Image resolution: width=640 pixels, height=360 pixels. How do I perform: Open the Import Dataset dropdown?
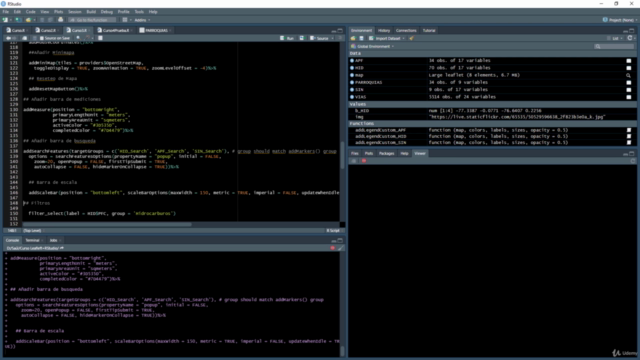(387, 38)
